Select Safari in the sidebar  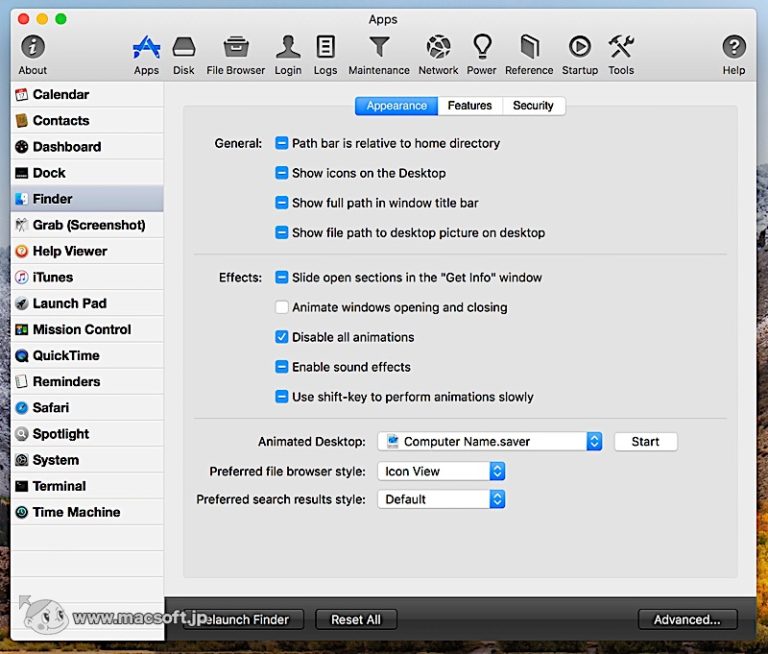click(x=87, y=408)
